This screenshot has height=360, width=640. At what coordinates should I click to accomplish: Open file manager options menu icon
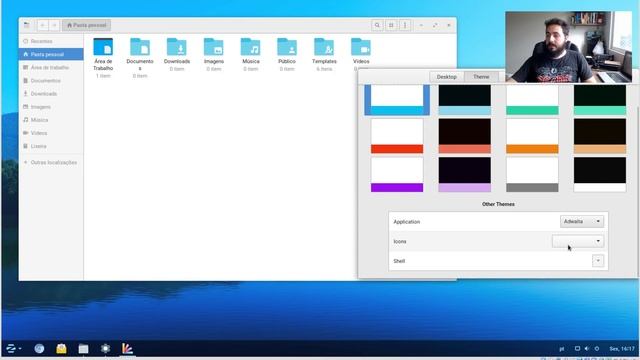point(405,25)
